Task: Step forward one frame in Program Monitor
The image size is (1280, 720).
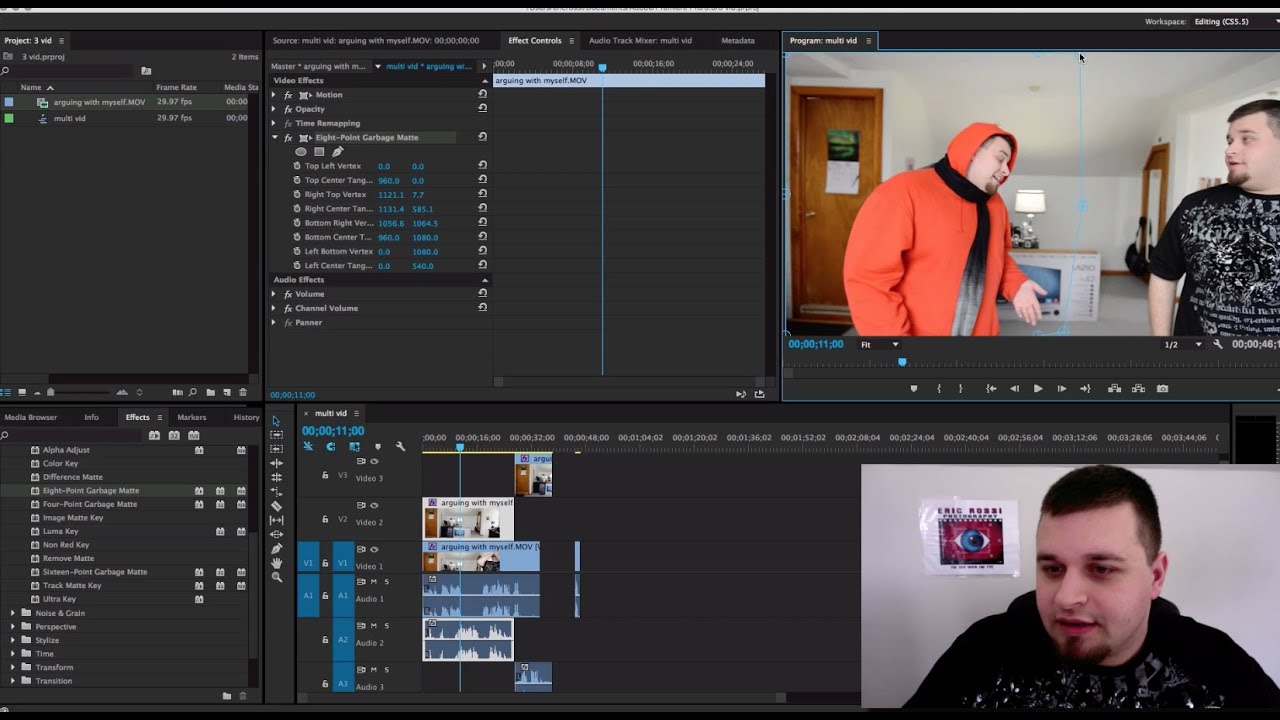Action: [1062, 388]
